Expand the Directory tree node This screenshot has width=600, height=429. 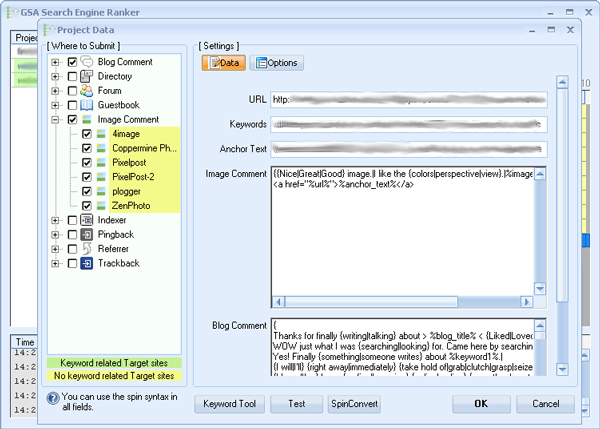click(x=55, y=76)
